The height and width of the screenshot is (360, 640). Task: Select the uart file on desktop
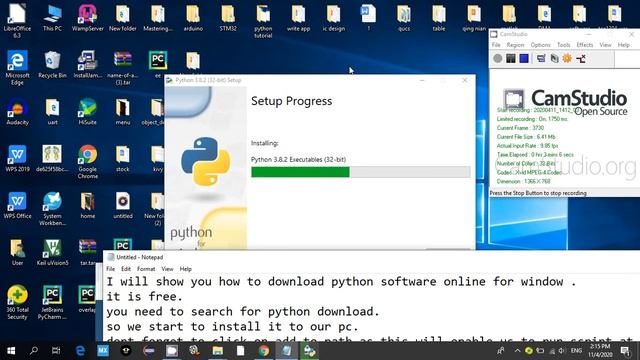click(x=52, y=112)
